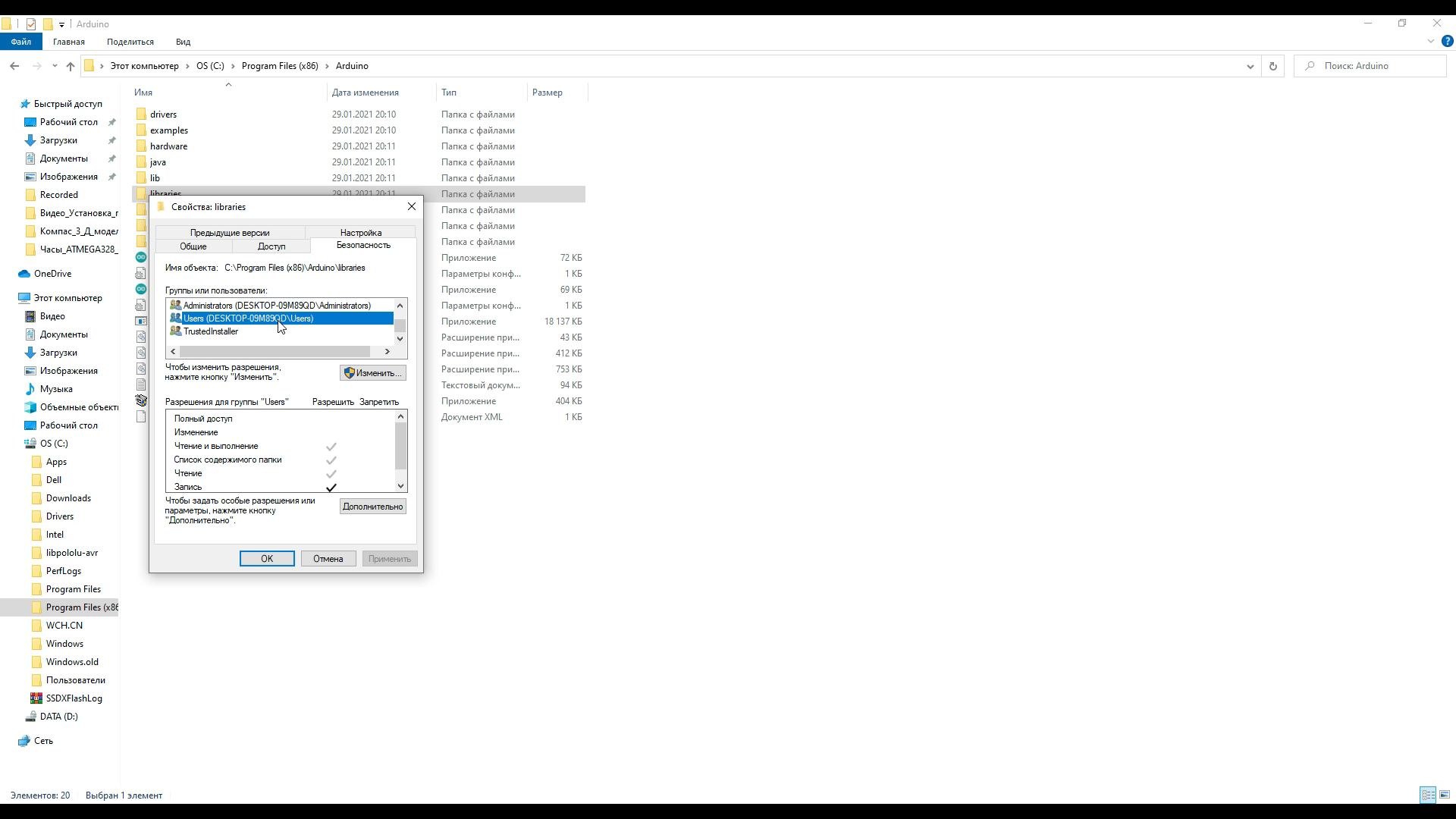
Task: Click the OneDrive cloud icon in sidebar
Action: pyautogui.click(x=24, y=274)
